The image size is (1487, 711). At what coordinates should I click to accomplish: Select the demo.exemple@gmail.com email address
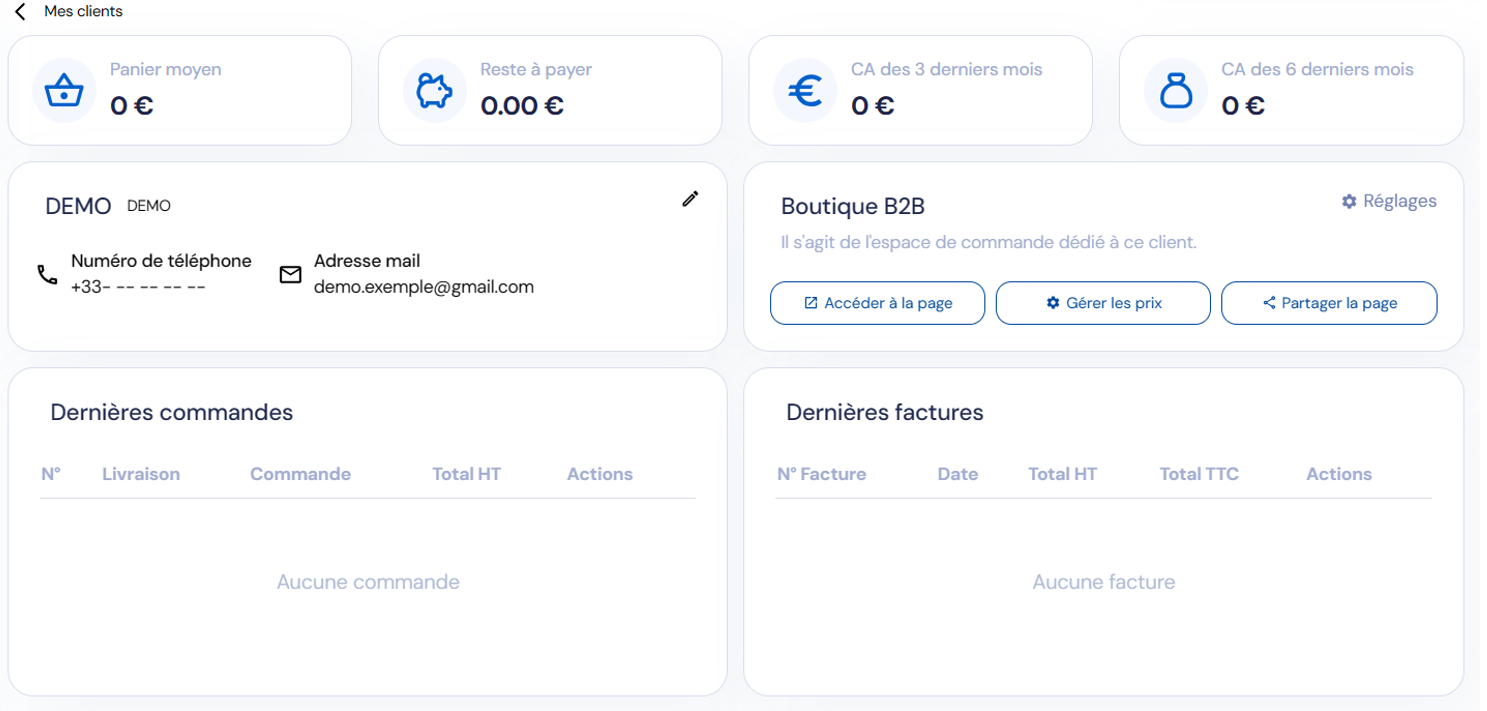pos(424,287)
